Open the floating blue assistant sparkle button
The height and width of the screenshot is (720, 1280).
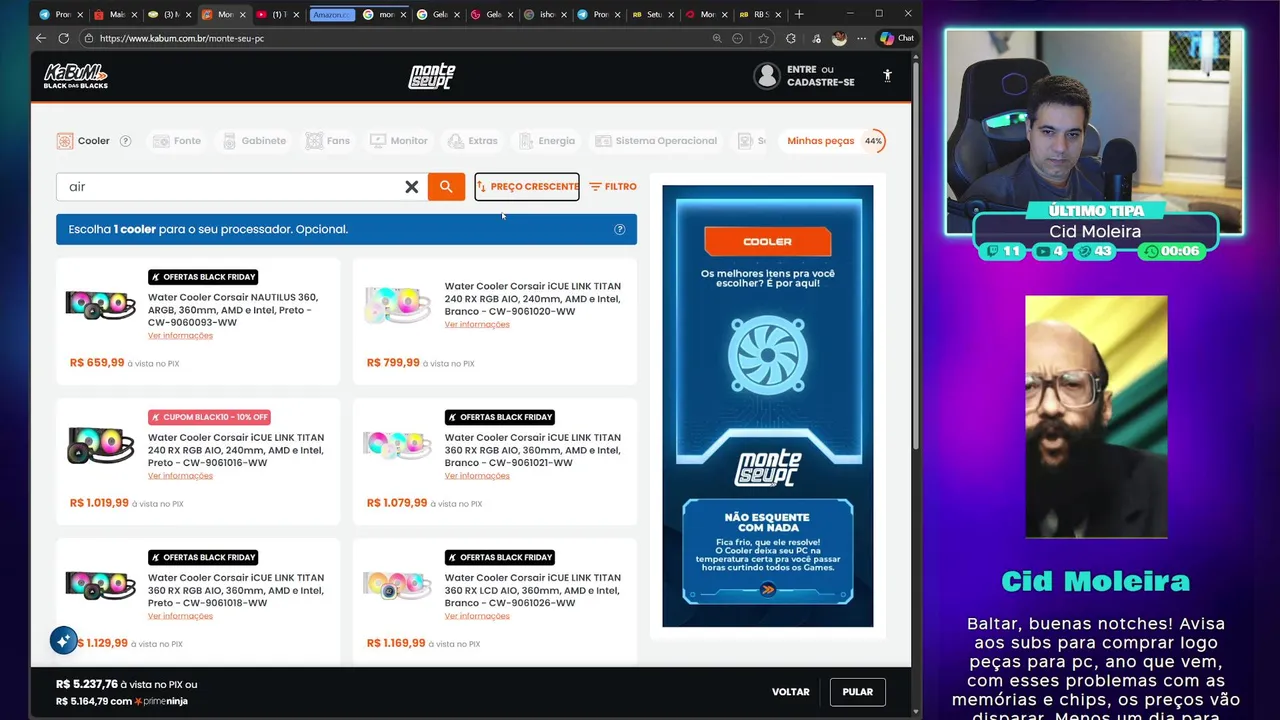pyautogui.click(x=64, y=640)
